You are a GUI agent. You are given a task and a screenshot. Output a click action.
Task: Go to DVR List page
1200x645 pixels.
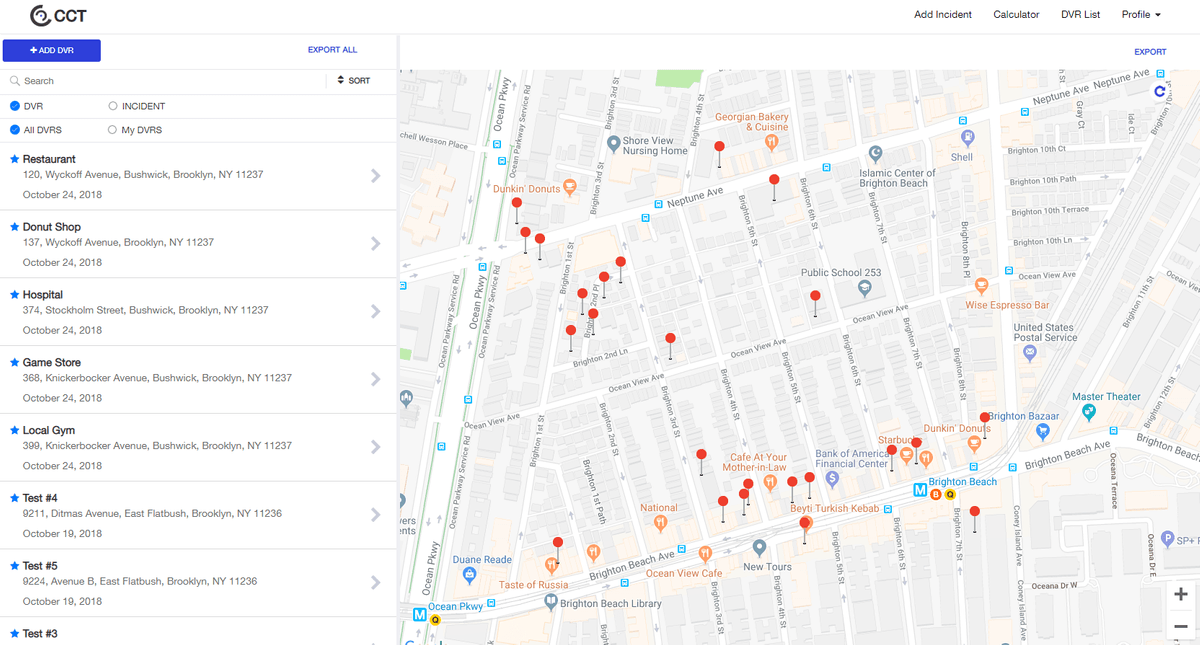(1080, 15)
